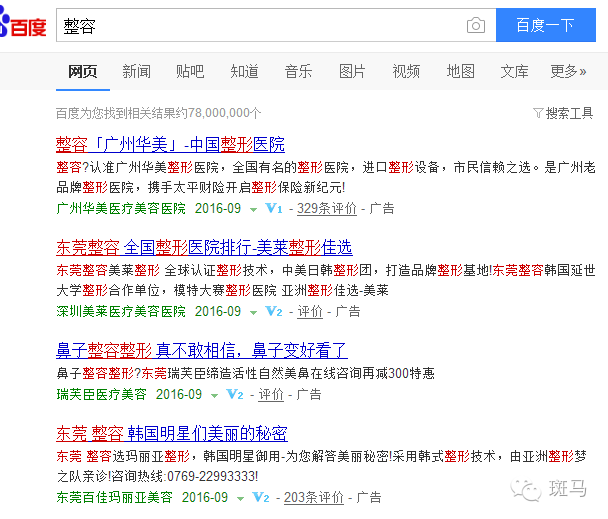Click V2 credit badge of 东莞百佳玛丽亚
The image size is (608, 519).
[x=261, y=497]
